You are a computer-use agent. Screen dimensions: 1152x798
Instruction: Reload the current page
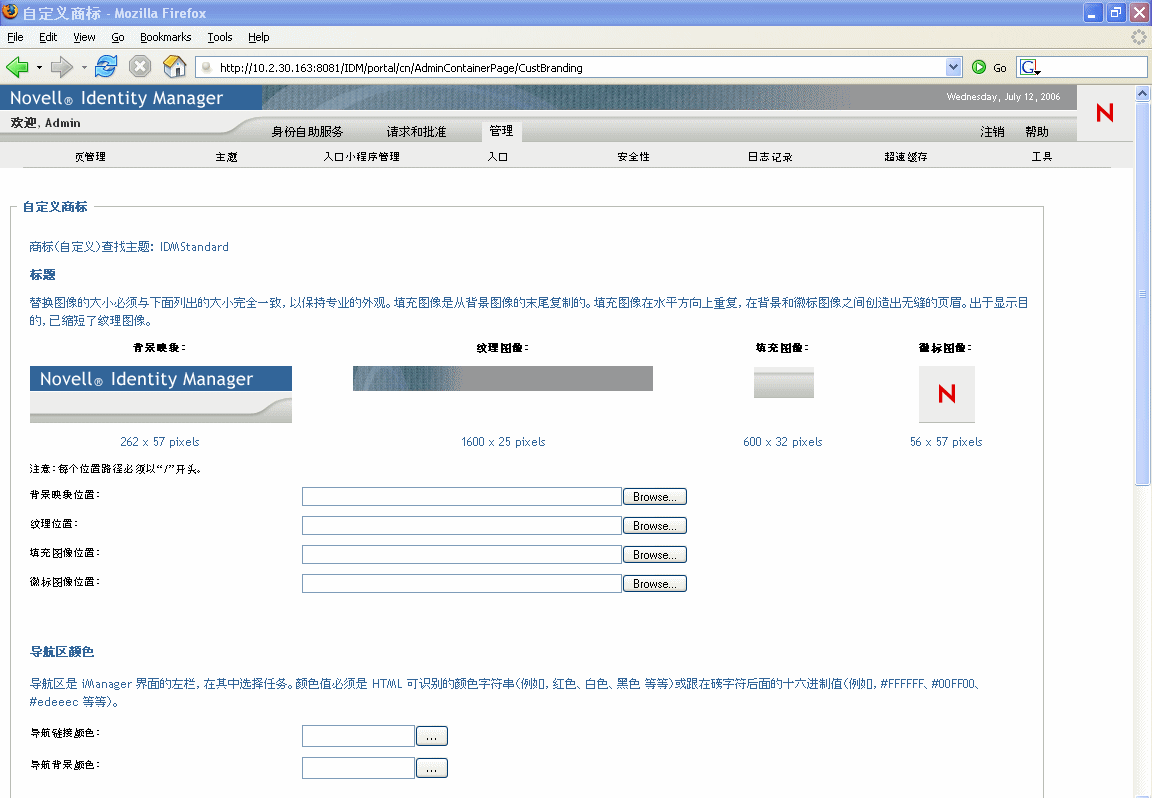point(105,66)
